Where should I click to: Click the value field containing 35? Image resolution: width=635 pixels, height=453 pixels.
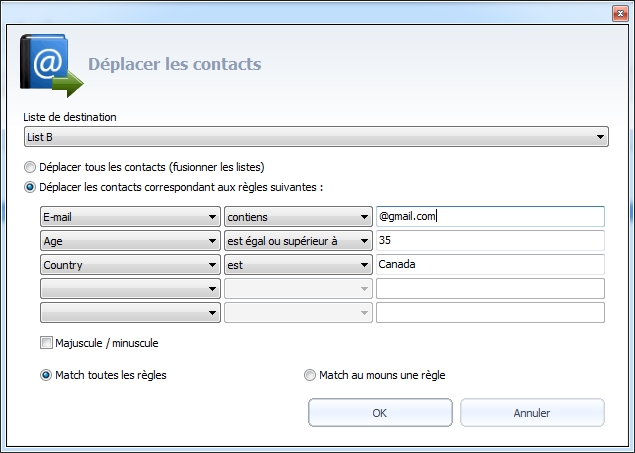pos(490,241)
